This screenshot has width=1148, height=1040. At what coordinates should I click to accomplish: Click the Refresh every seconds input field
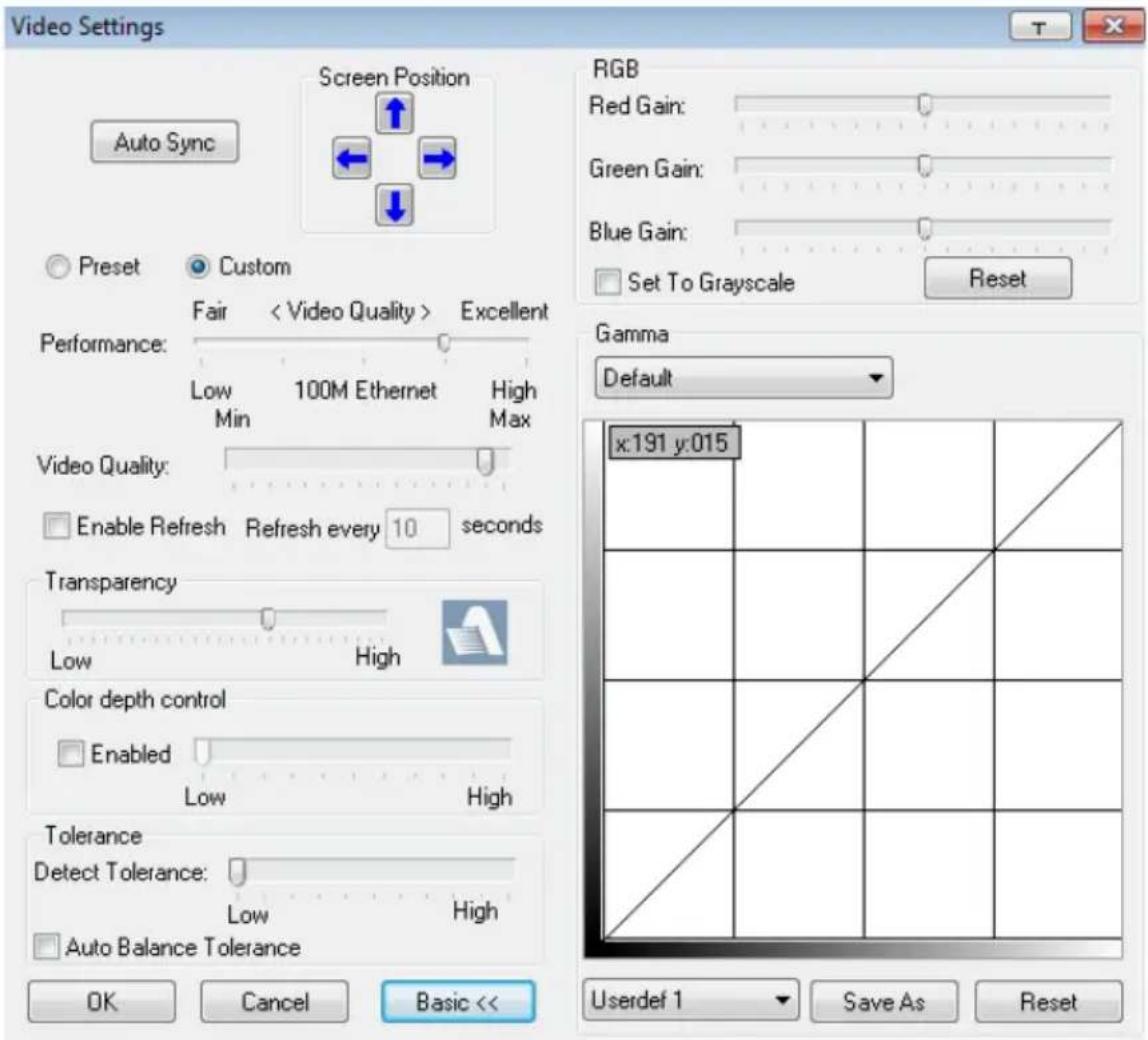417,528
